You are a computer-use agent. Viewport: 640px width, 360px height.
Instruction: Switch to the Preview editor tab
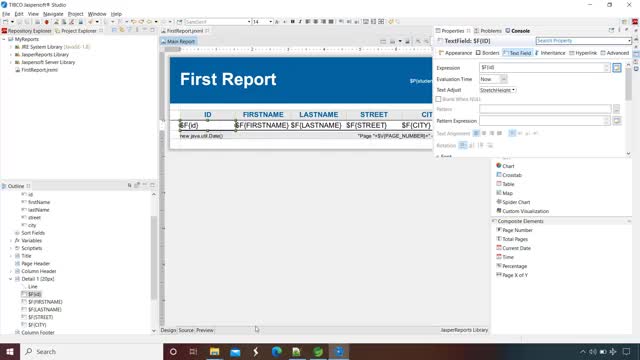click(x=205, y=330)
